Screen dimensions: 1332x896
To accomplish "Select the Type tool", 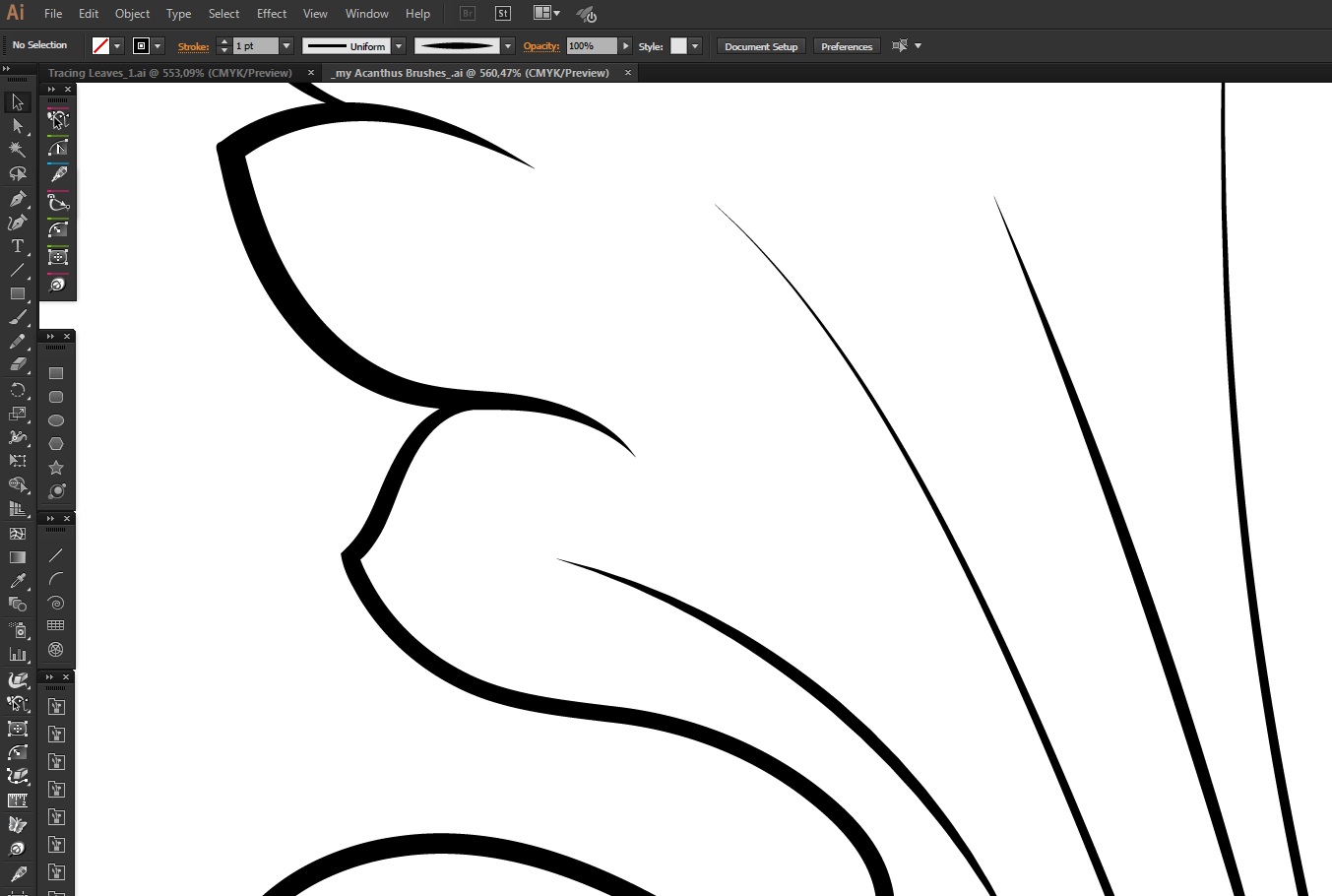I will point(17,246).
